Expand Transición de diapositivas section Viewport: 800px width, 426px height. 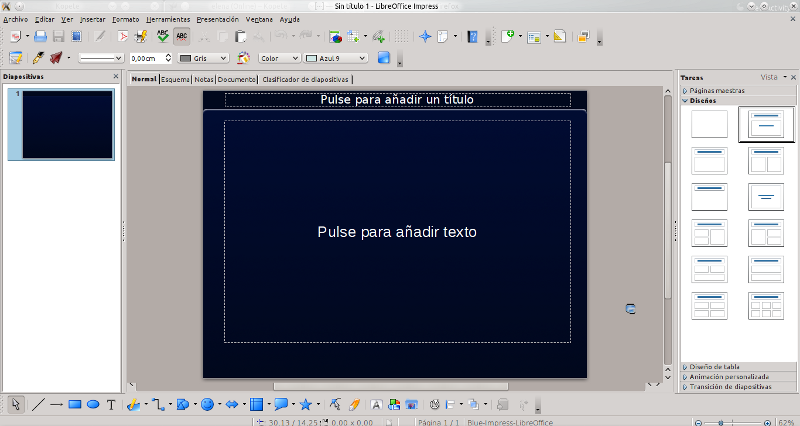pos(730,386)
